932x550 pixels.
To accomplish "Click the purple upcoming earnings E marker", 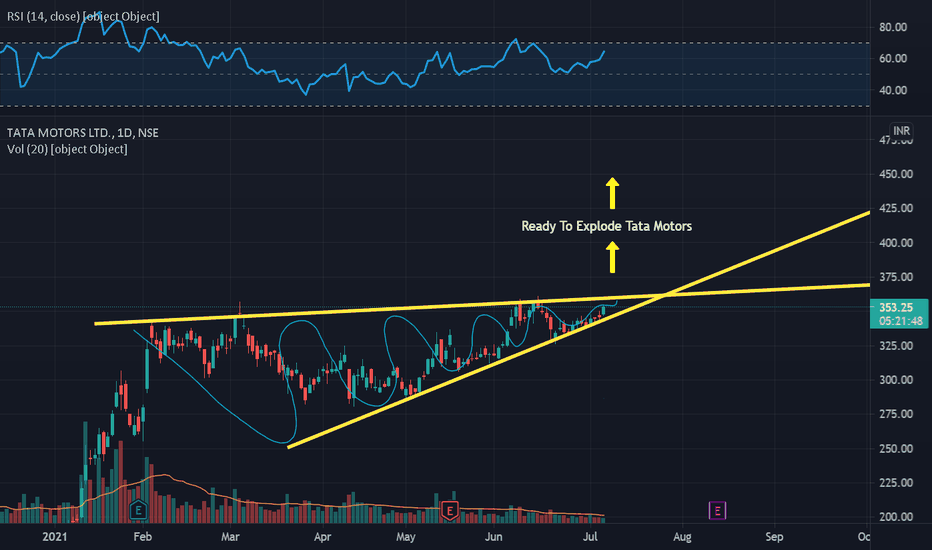I will pos(717,510).
